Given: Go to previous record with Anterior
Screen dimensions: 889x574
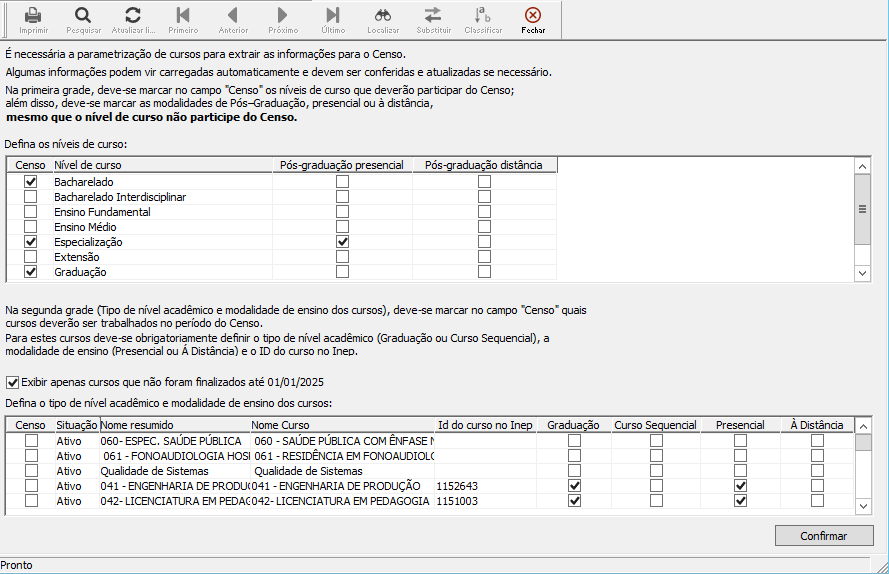Looking at the screenshot, I should pyautogui.click(x=233, y=15).
